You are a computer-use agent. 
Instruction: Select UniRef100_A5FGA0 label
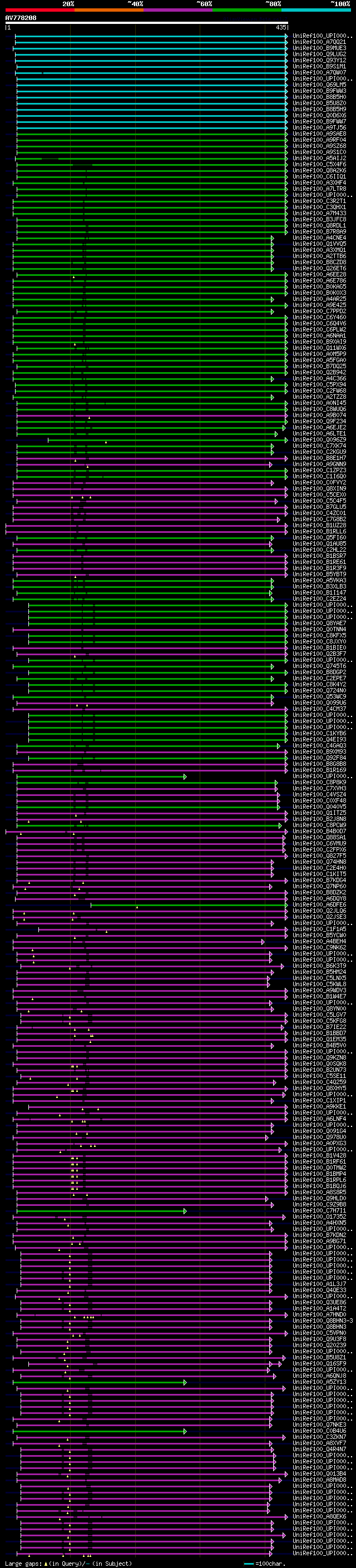pyautogui.click(x=319, y=360)
